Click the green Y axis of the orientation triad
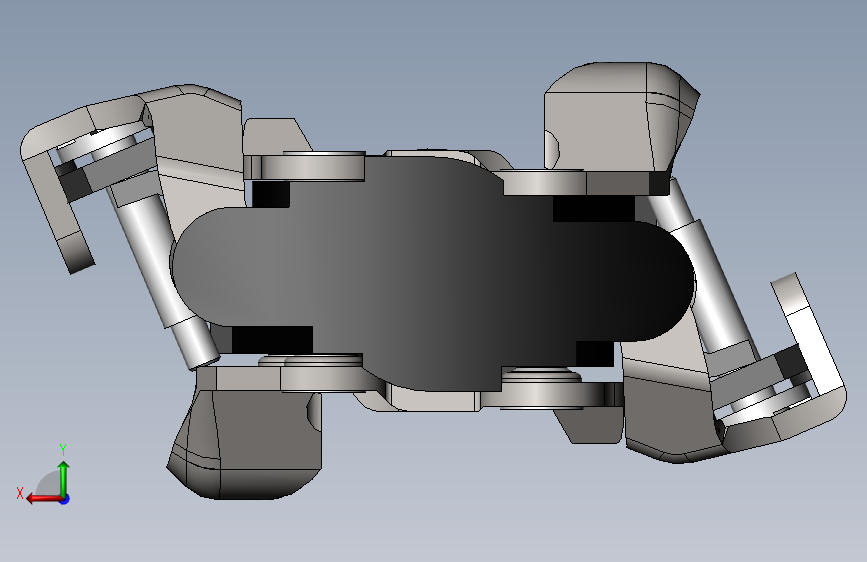The image size is (867, 562). click(x=64, y=478)
